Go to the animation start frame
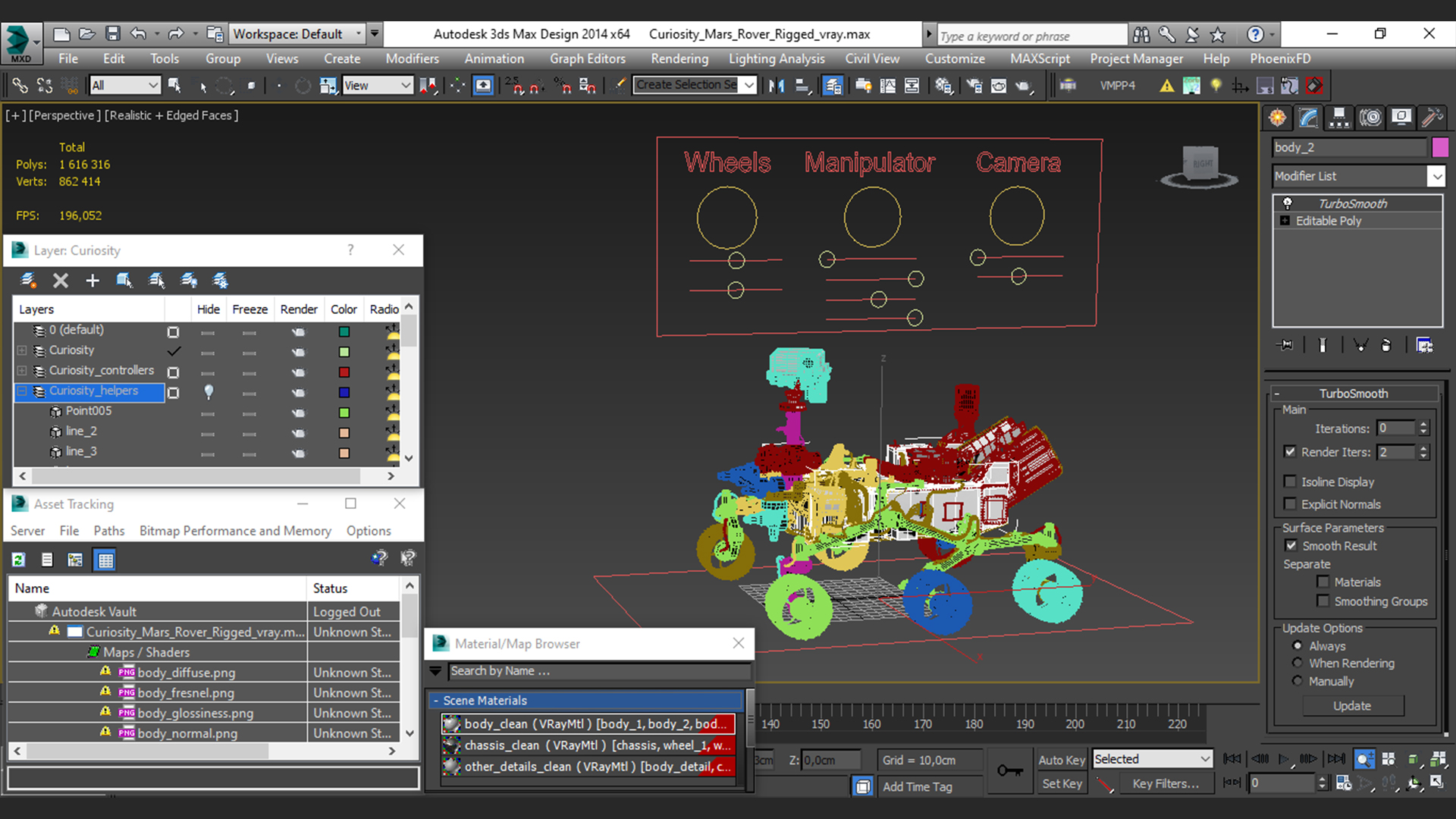1456x819 pixels. pos(1232,759)
